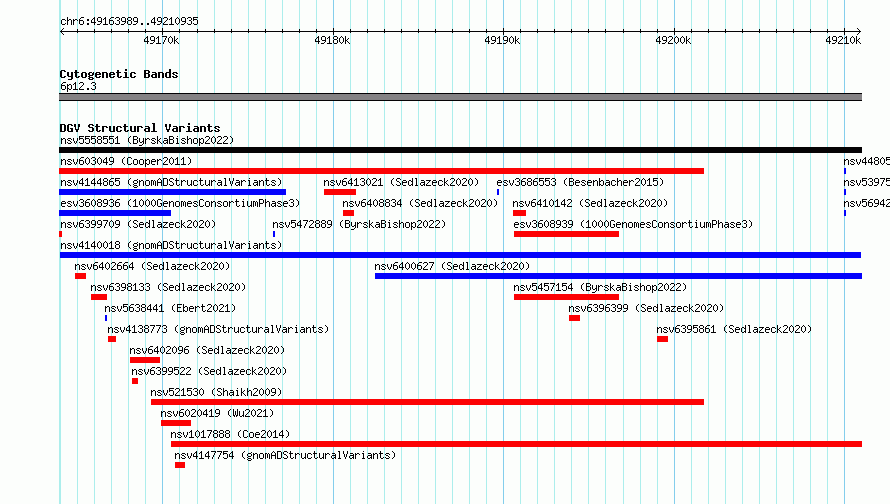Select the red nsv603049 Cooper2011 bar
The height and width of the screenshot is (504, 890).
381,171
